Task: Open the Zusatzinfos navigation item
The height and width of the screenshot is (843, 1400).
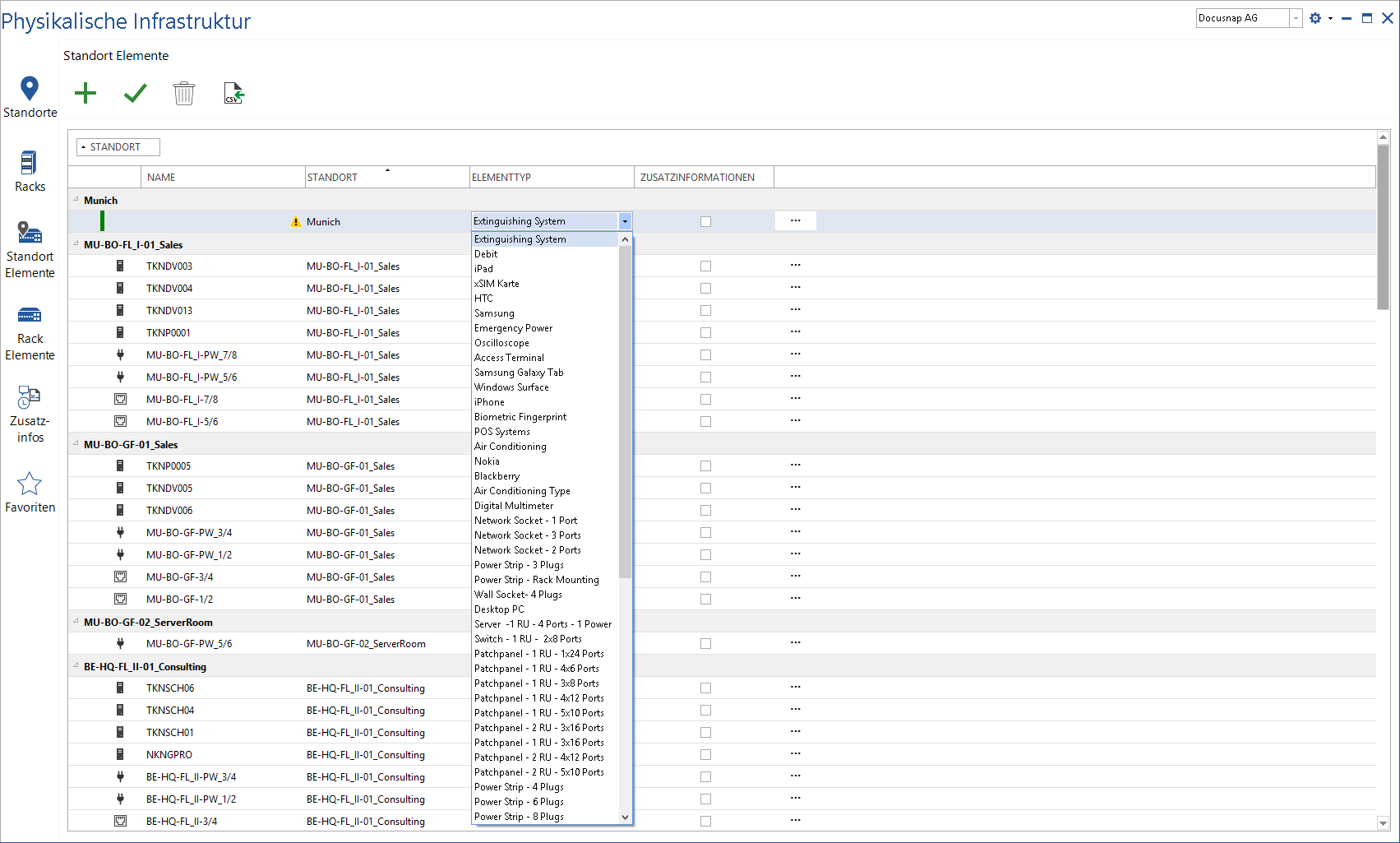Action: (30, 415)
